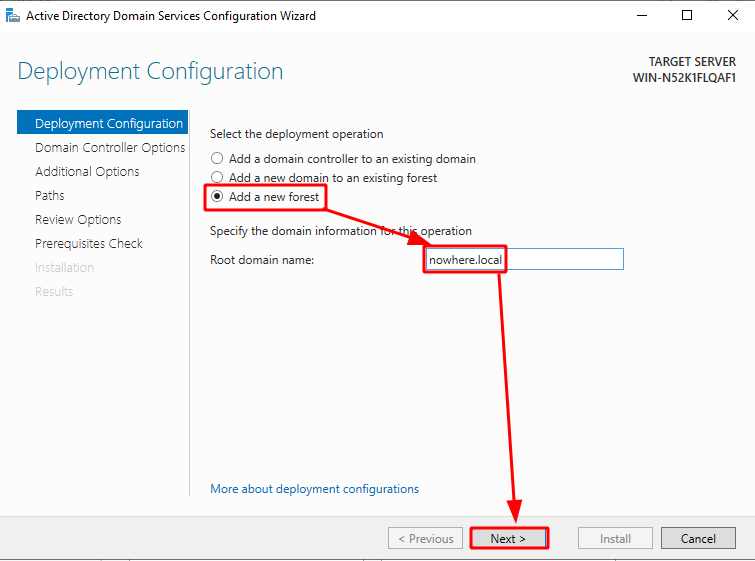
Task: Close the Configuration Wizard window
Action: point(733,15)
